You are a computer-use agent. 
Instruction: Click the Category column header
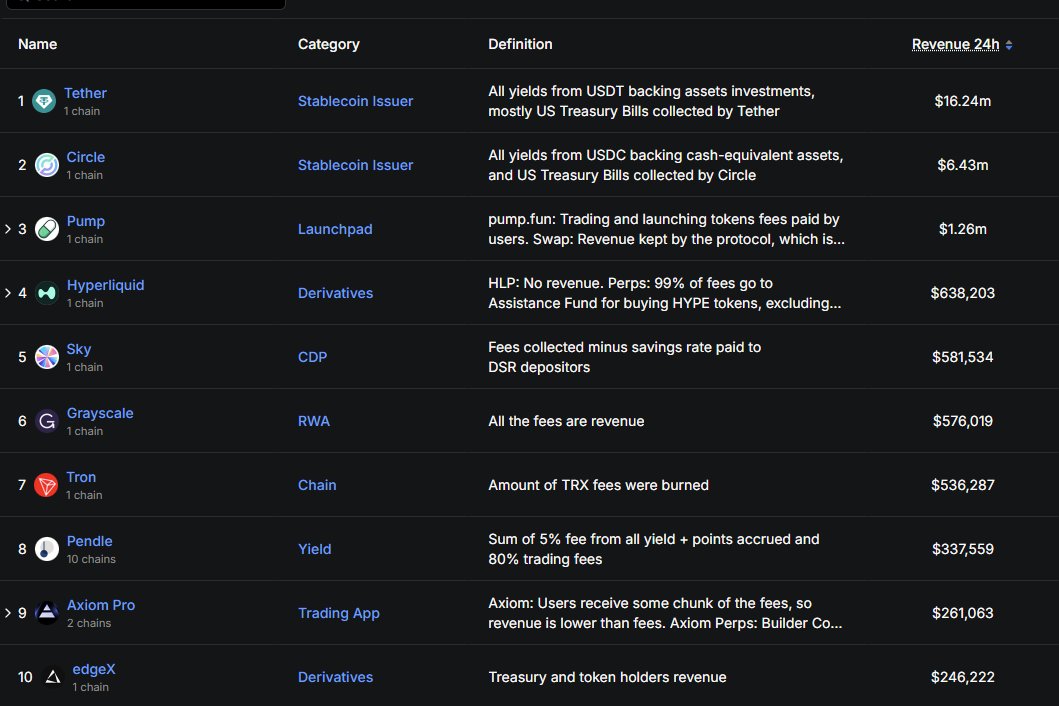pyautogui.click(x=328, y=44)
